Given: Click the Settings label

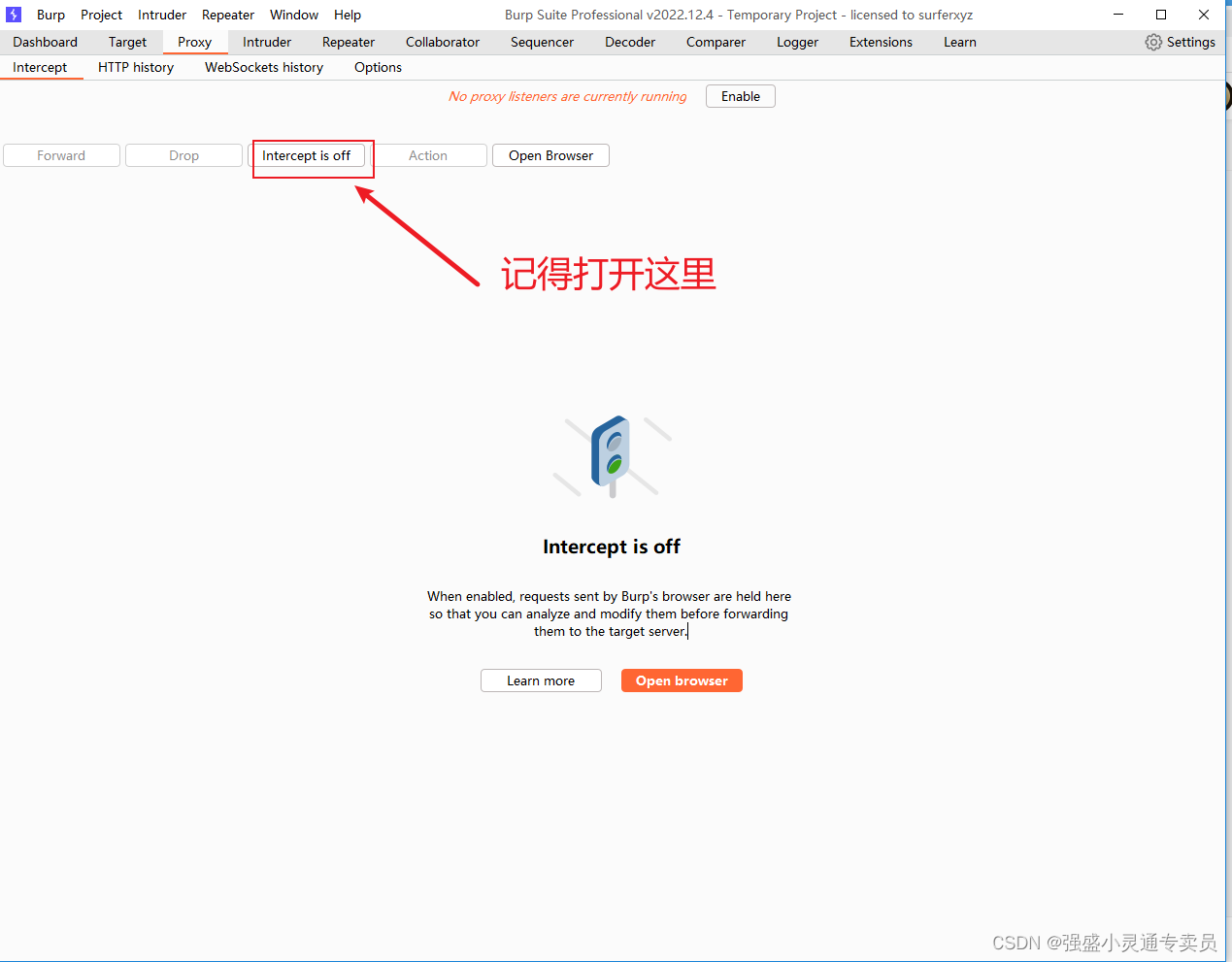Looking at the screenshot, I should 1191,42.
